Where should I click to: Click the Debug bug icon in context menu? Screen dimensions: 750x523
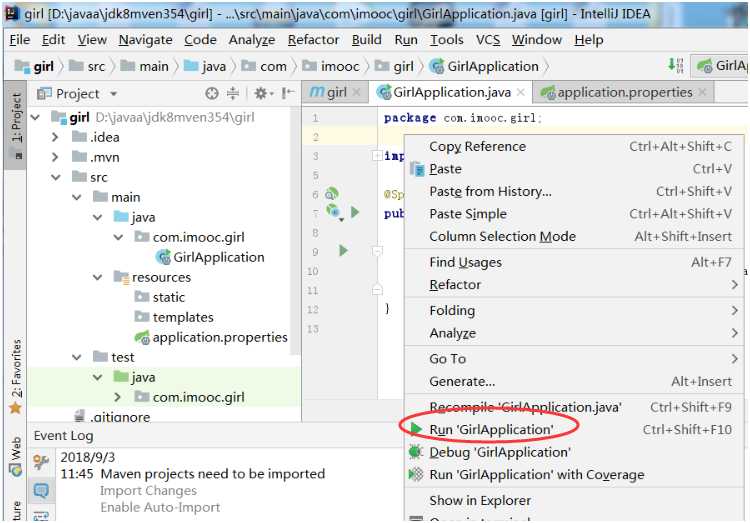tap(415, 452)
